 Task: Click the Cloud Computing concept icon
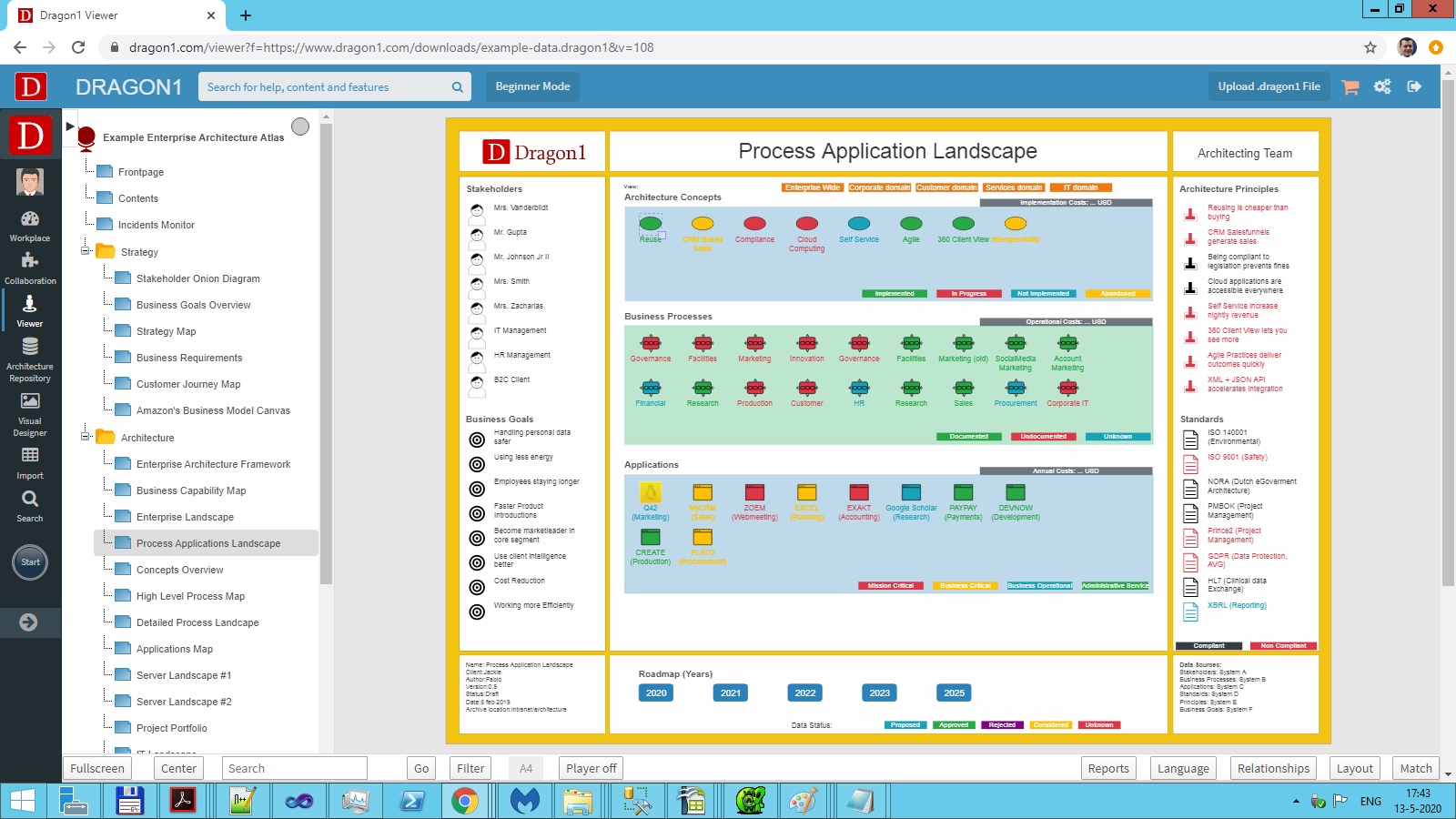point(807,223)
